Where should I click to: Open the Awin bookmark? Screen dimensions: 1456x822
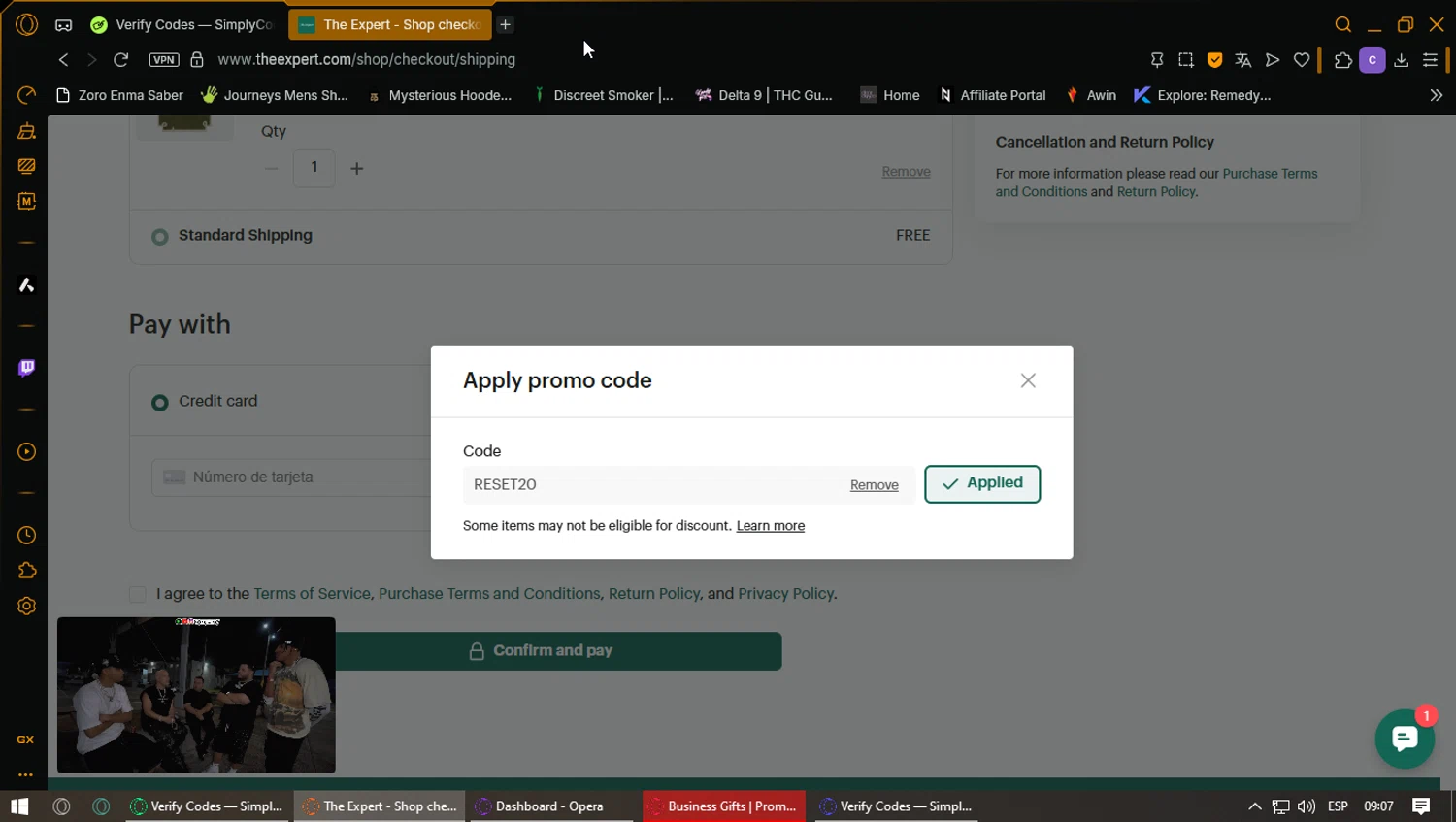click(x=1091, y=95)
